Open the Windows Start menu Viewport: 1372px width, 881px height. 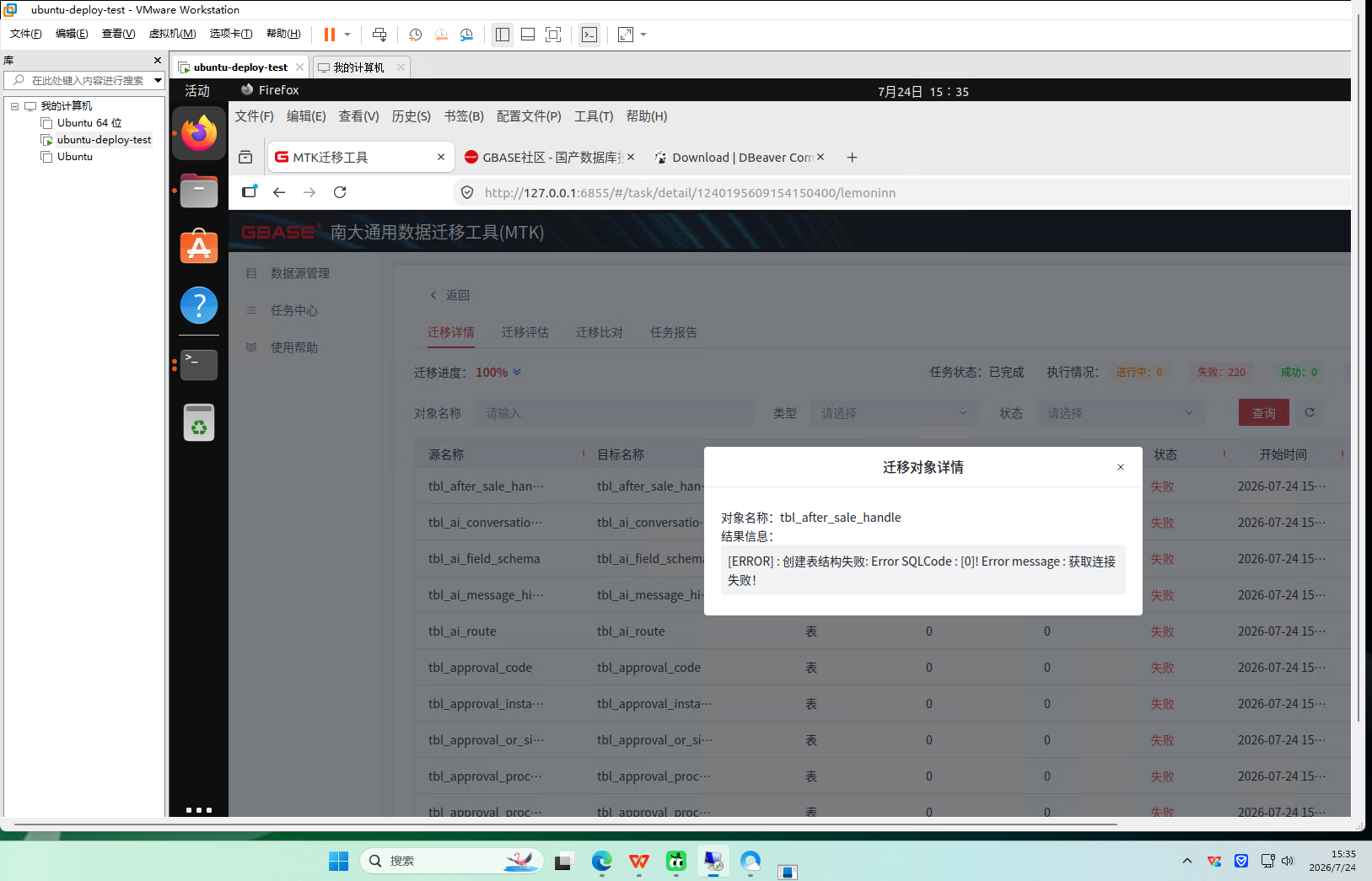pyautogui.click(x=338, y=861)
